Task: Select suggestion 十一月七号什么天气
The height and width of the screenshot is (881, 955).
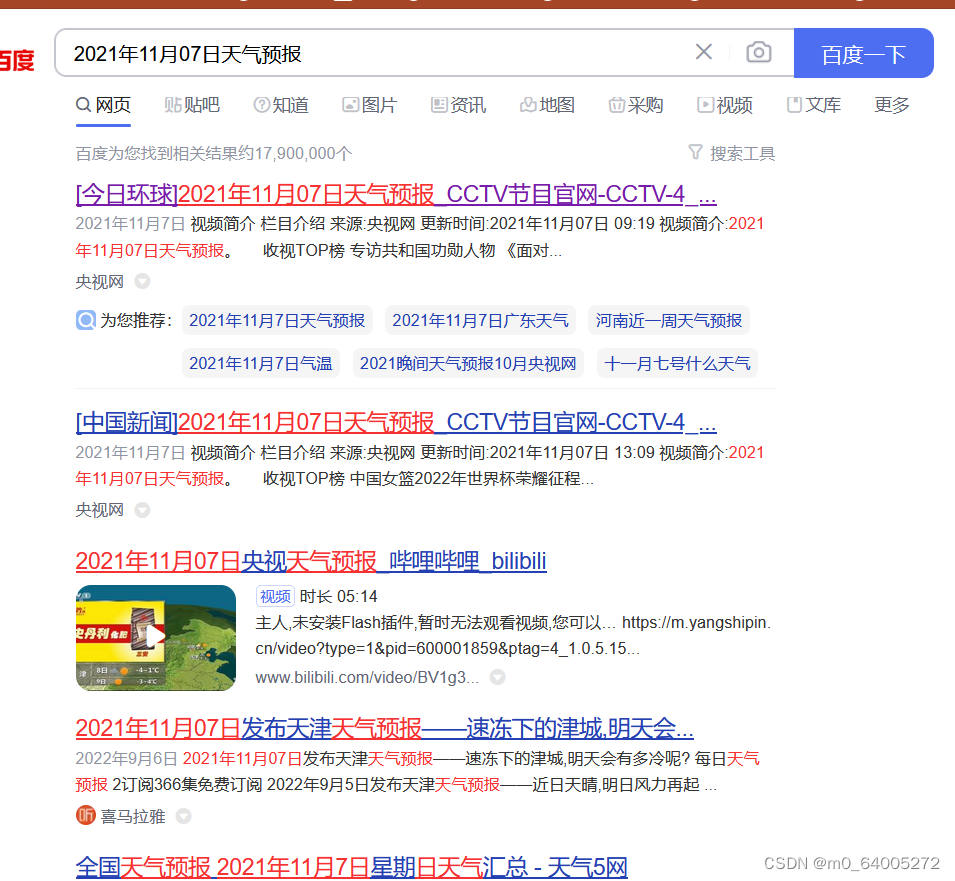Action: click(x=677, y=363)
